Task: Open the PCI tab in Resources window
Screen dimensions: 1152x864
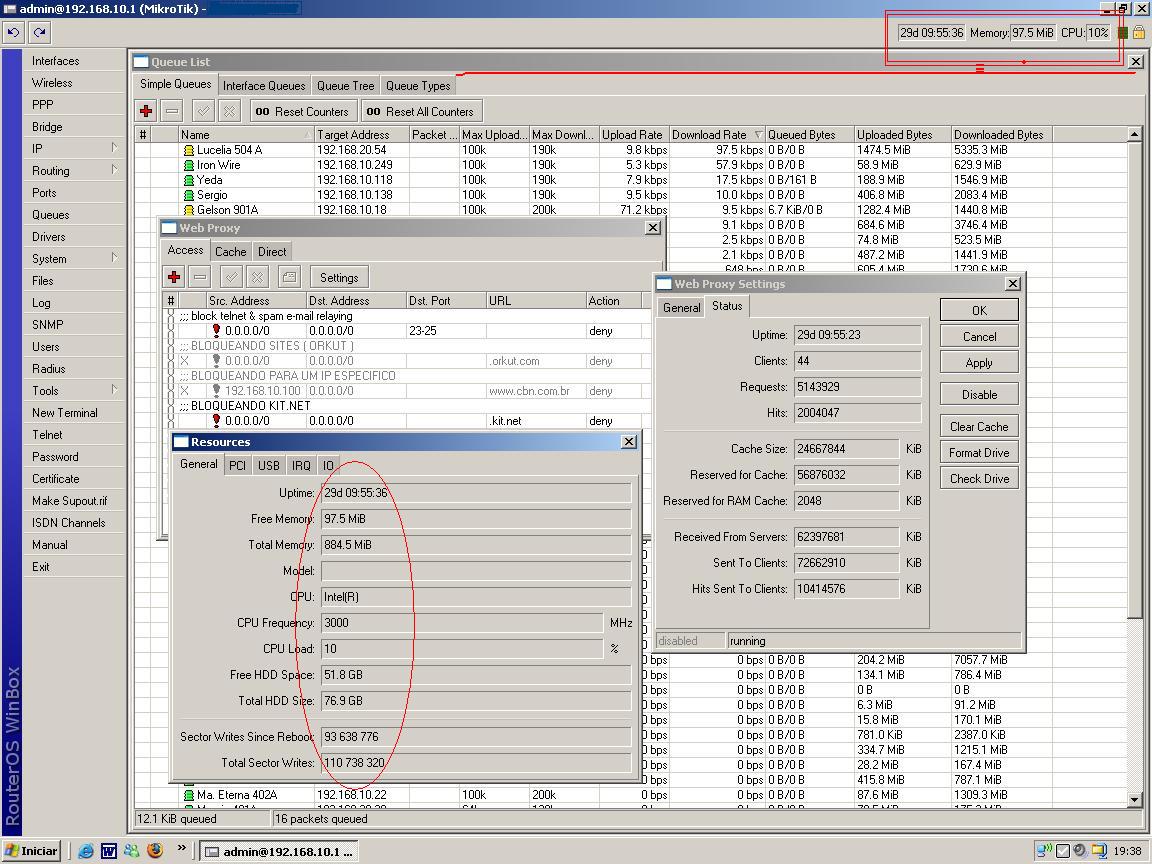Action: pyautogui.click(x=237, y=465)
